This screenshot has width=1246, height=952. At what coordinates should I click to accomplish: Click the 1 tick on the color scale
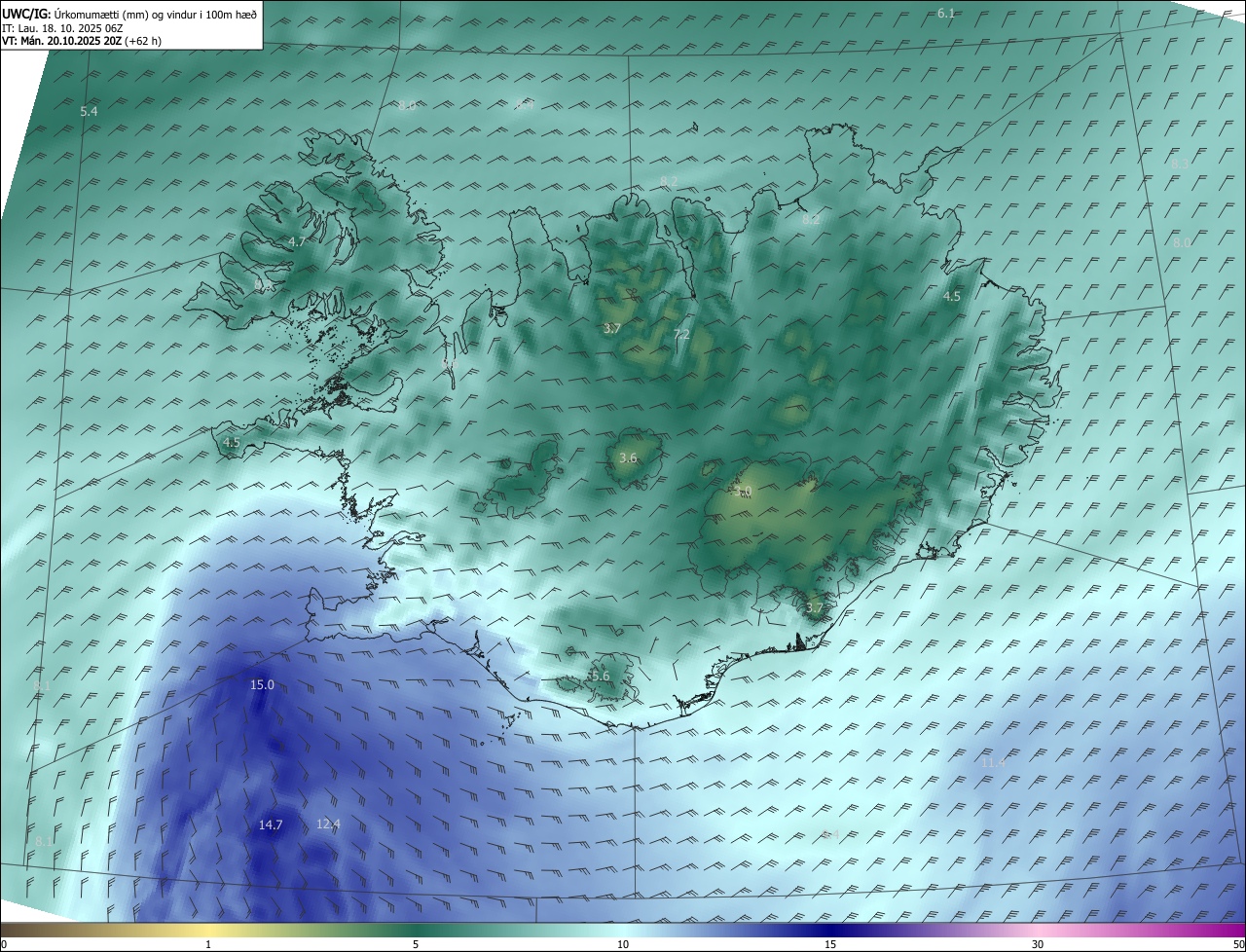pos(208,944)
